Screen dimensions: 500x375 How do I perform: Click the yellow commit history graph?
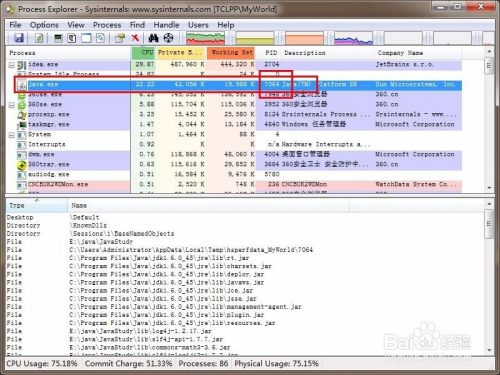(x=255, y=38)
